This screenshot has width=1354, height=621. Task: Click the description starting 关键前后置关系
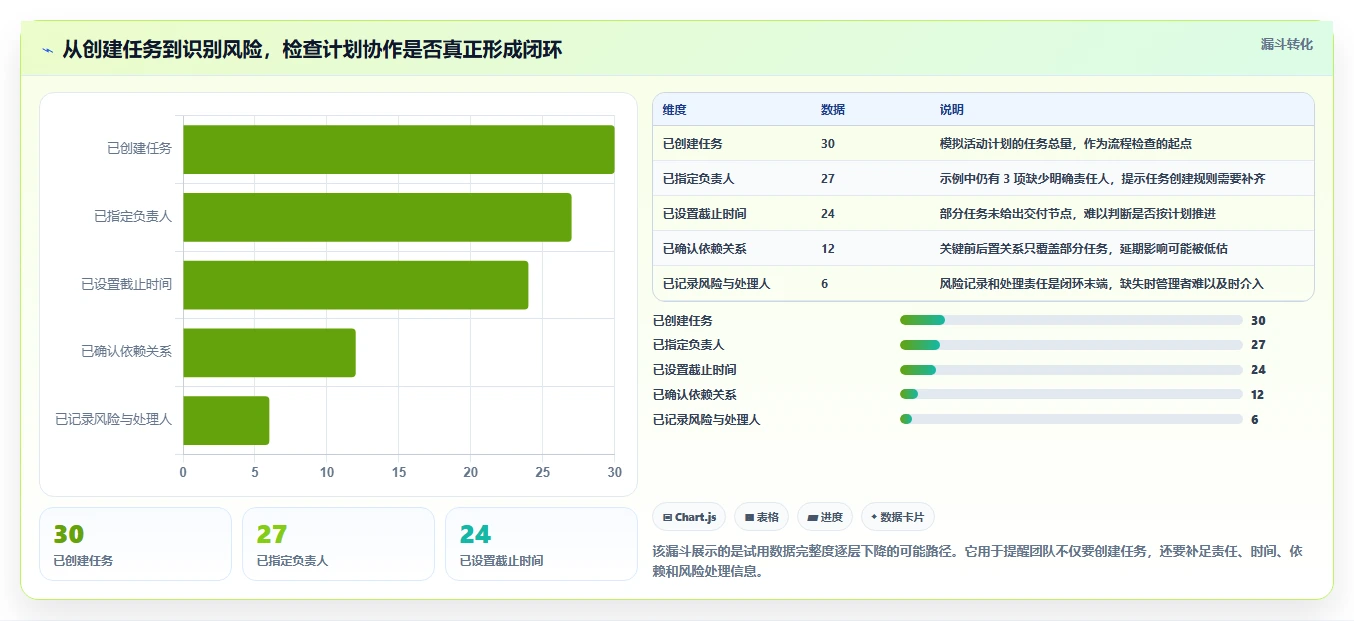(x=1084, y=249)
